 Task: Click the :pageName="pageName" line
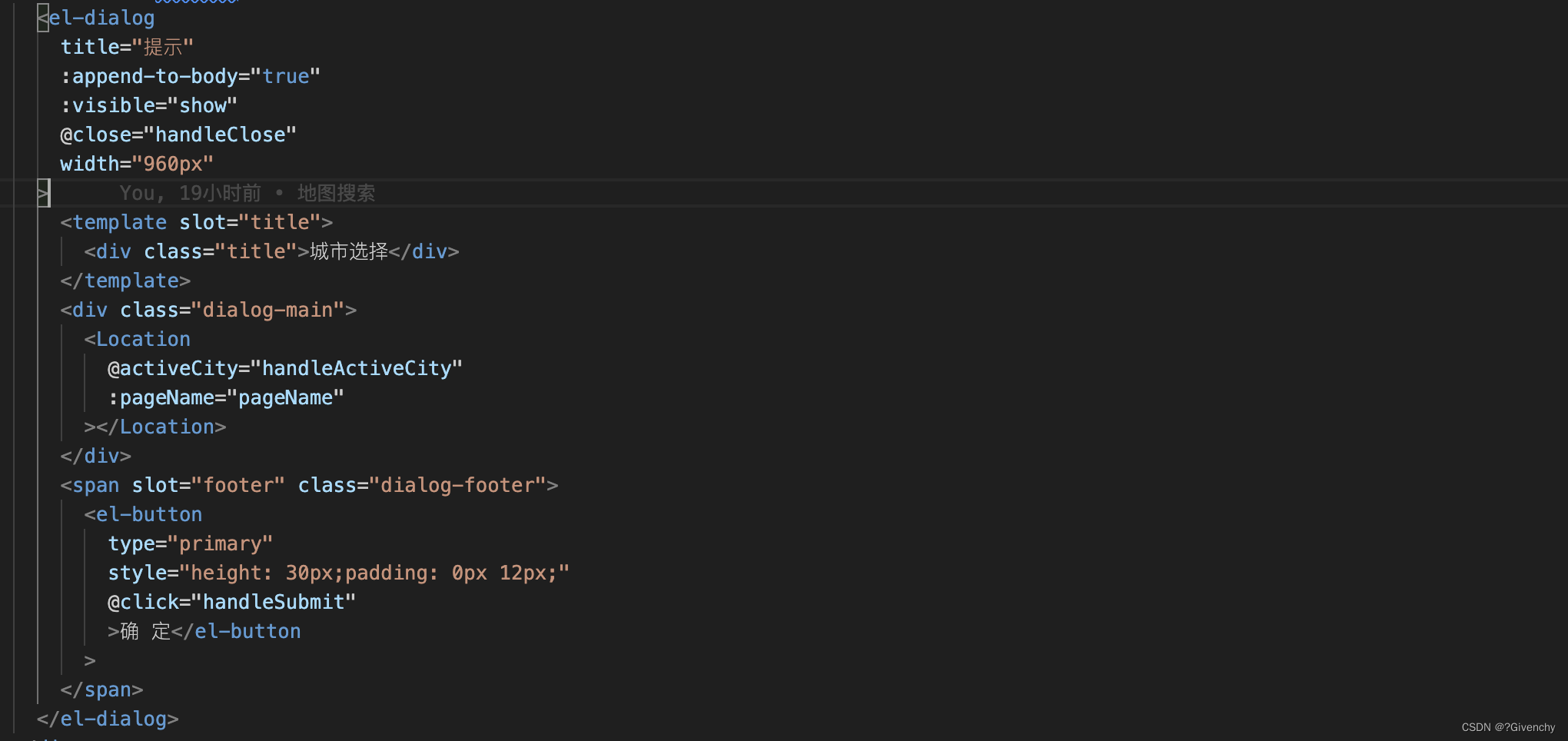click(x=226, y=397)
